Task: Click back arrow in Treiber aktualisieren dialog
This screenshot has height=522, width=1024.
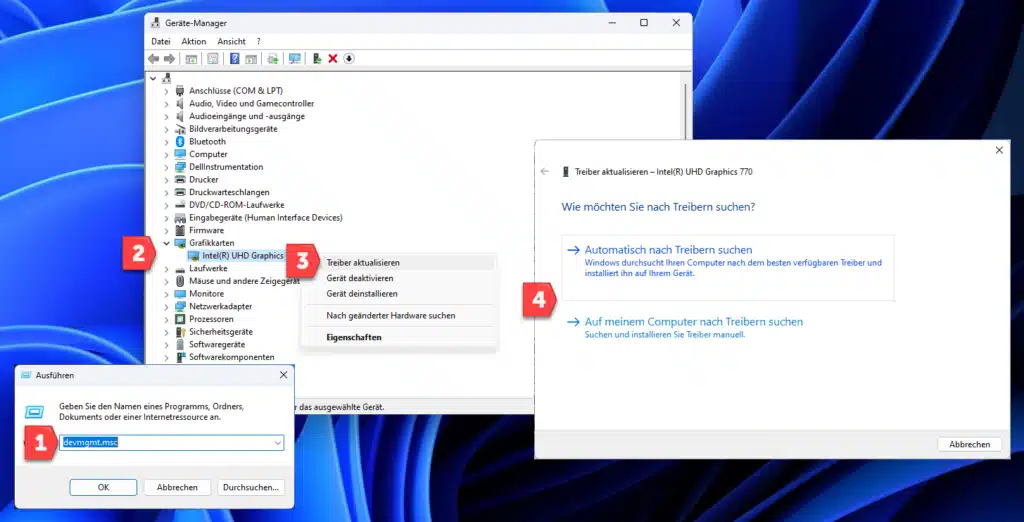Action: [x=545, y=172]
